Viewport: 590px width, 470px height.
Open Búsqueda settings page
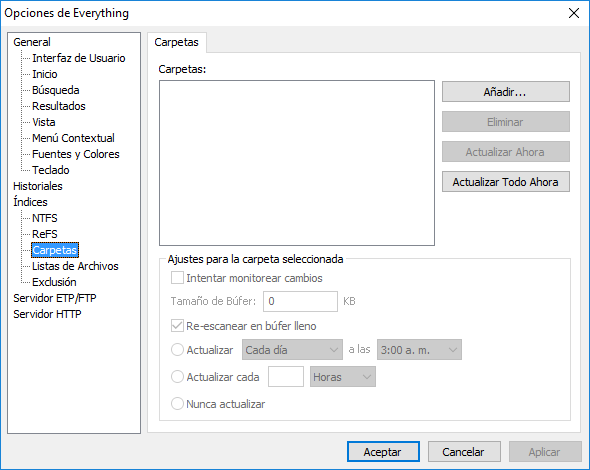pyautogui.click(x=56, y=90)
